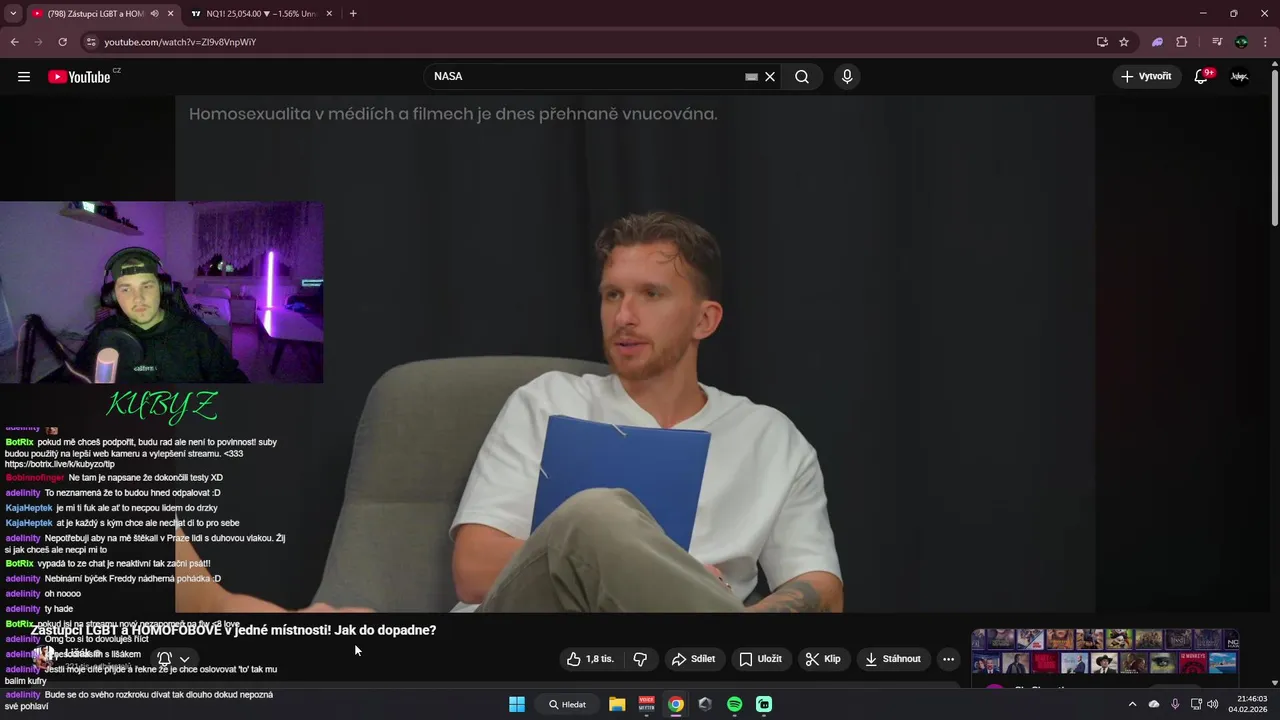The height and width of the screenshot is (720, 1280).
Task: Open the Chrome extensions puzzle menu
Action: [x=1182, y=42]
